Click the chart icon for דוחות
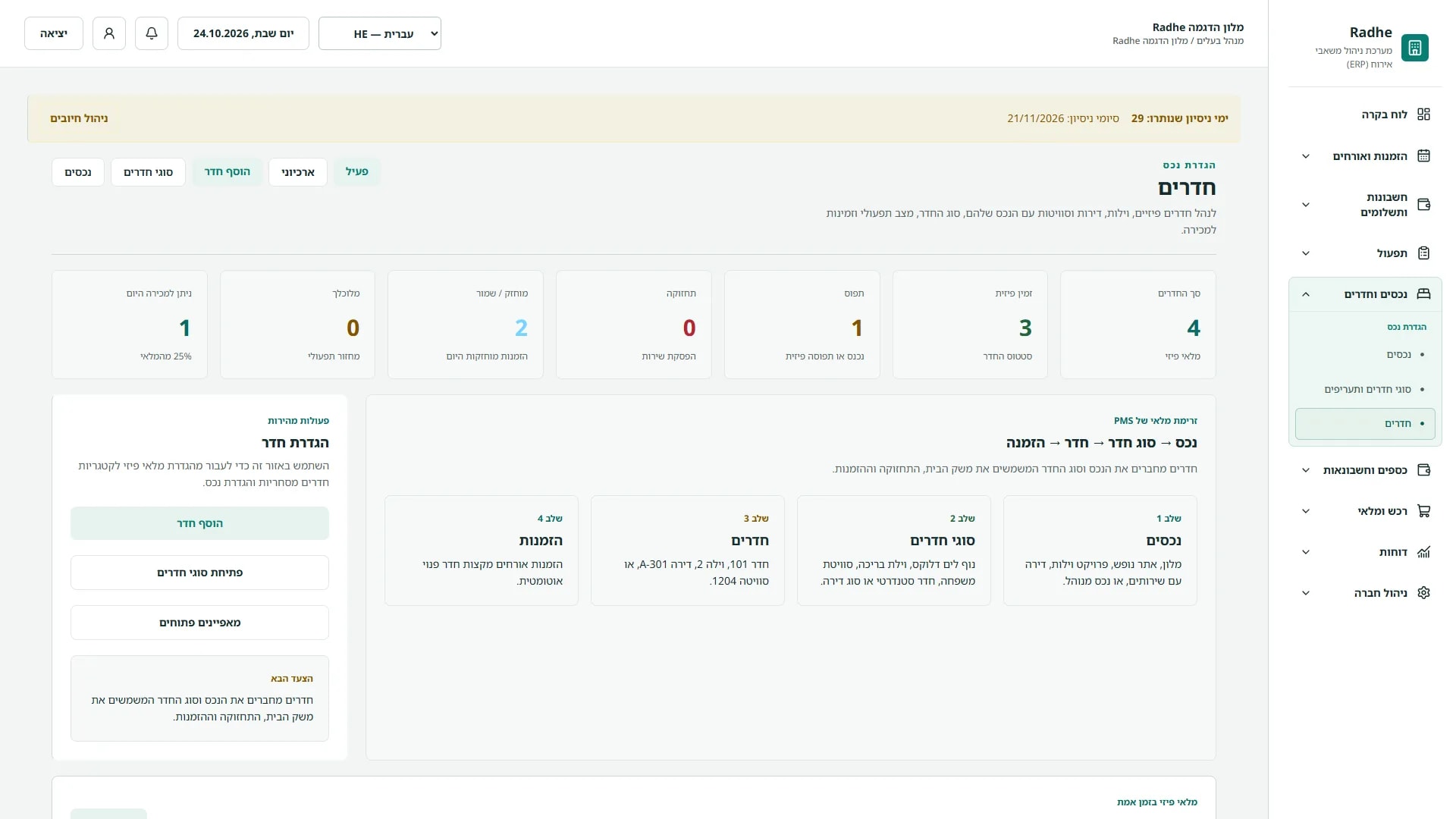 coord(1423,552)
